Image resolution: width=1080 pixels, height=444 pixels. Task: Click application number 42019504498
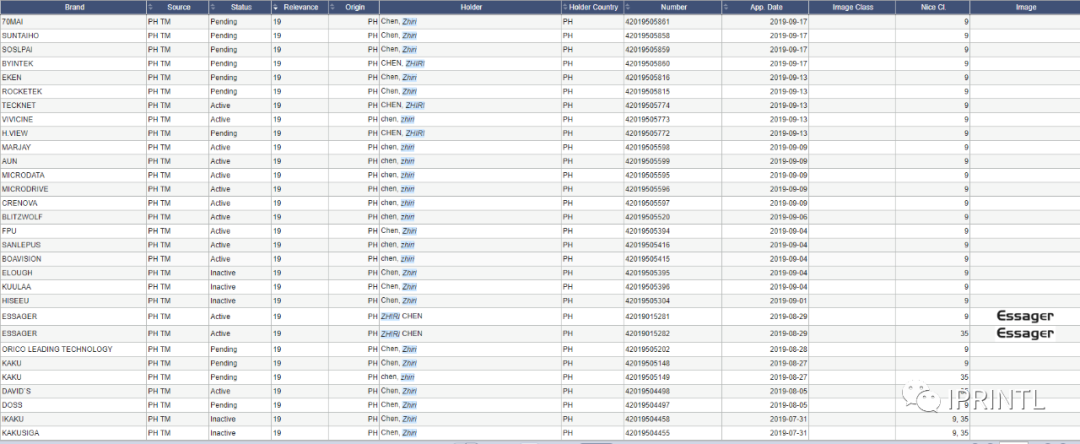[x=647, y=391]
